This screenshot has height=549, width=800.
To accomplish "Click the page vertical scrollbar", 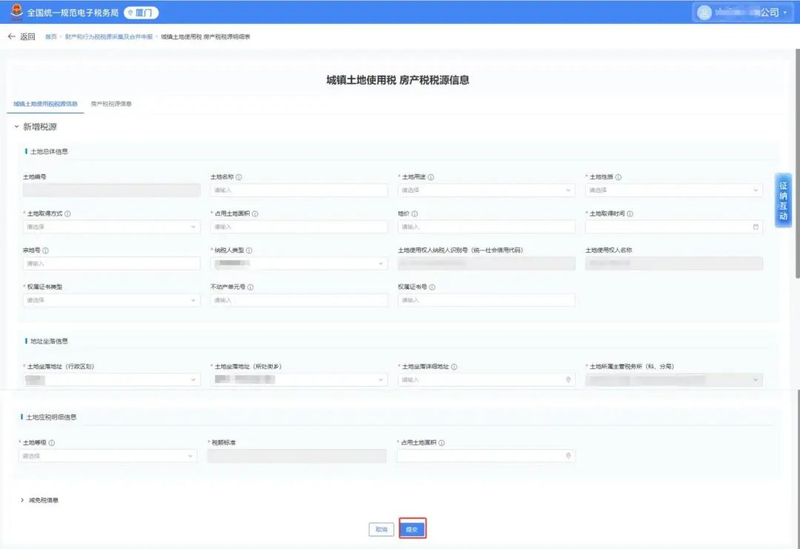I will point(797,163).
